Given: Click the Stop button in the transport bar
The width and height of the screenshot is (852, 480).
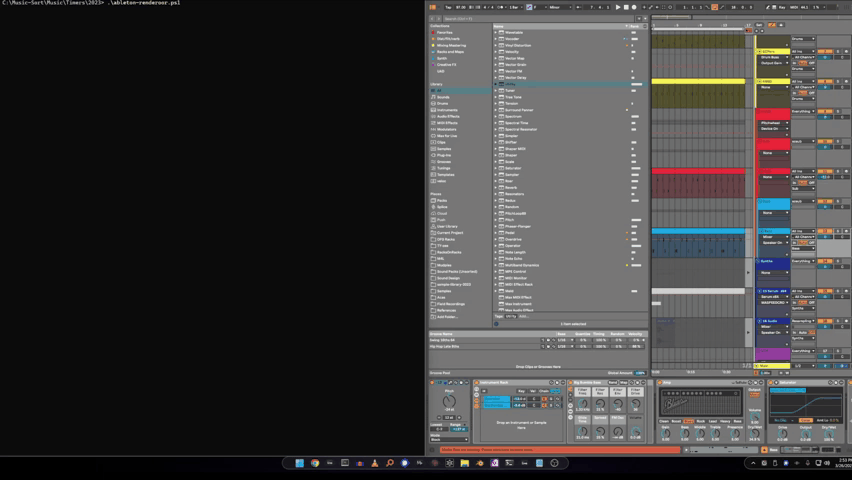Looking at the screenshot, I should pos(626,7).
